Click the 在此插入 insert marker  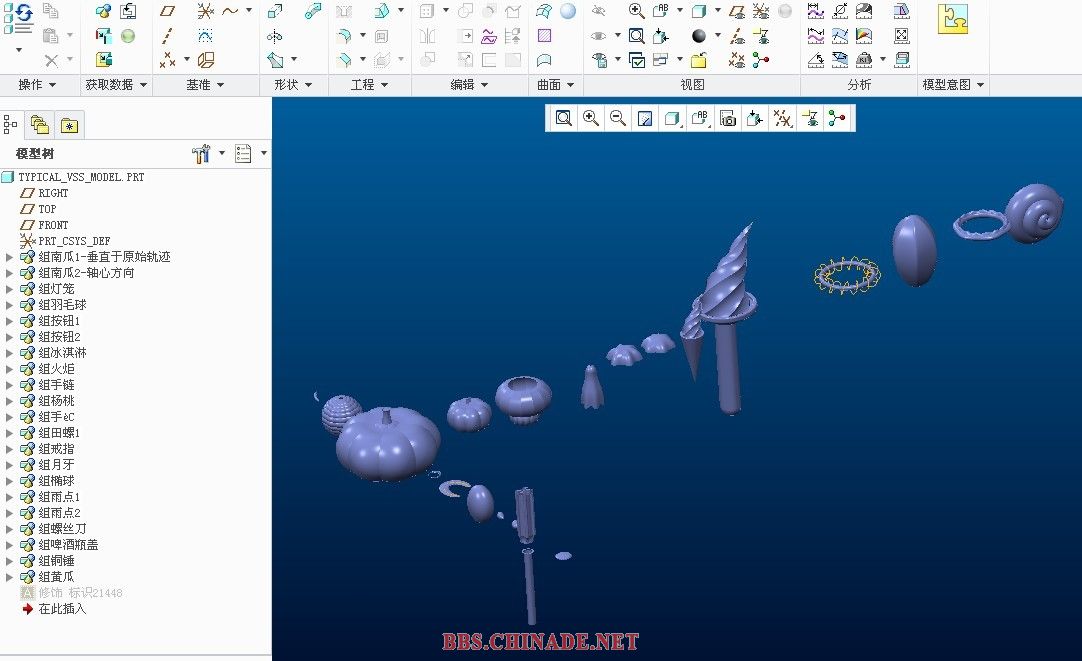[x=62, y=609]
